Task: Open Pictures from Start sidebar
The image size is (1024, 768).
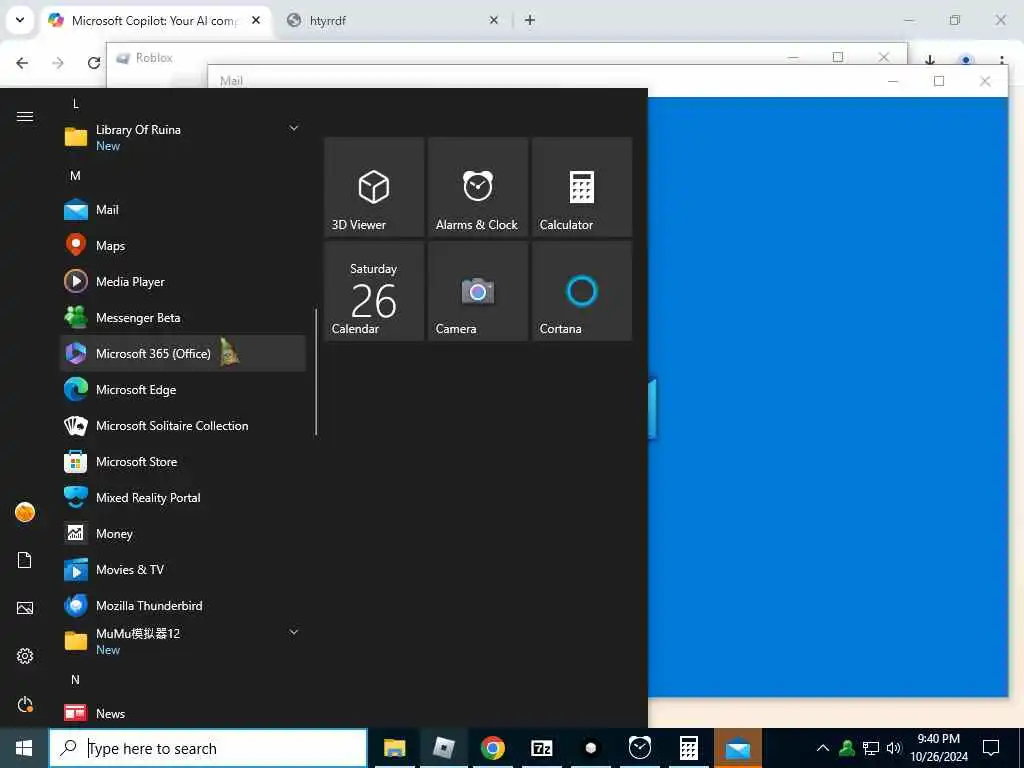Action: click(25, 608)
